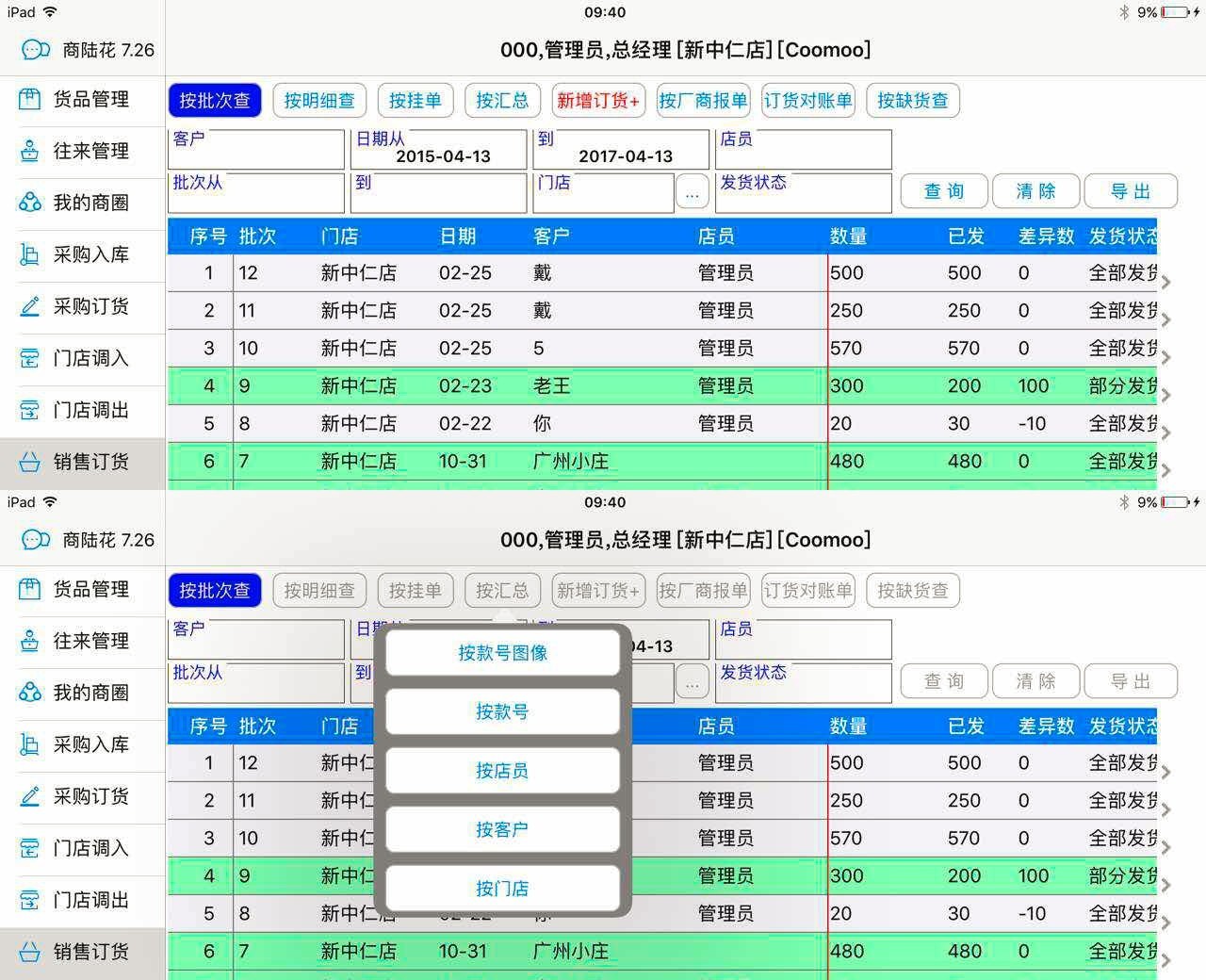1206x980 pixels.
Task: Click 按缺货查 in screen without popup
Action: (913, 101)
